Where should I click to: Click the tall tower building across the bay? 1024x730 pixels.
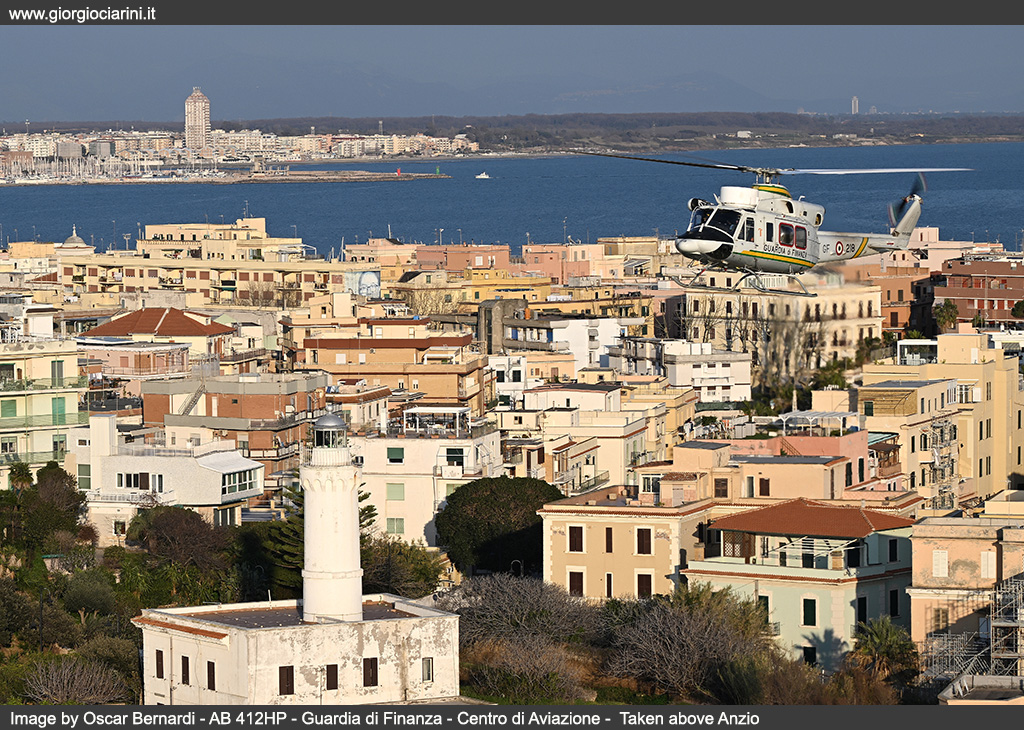[x=197, y=119]
